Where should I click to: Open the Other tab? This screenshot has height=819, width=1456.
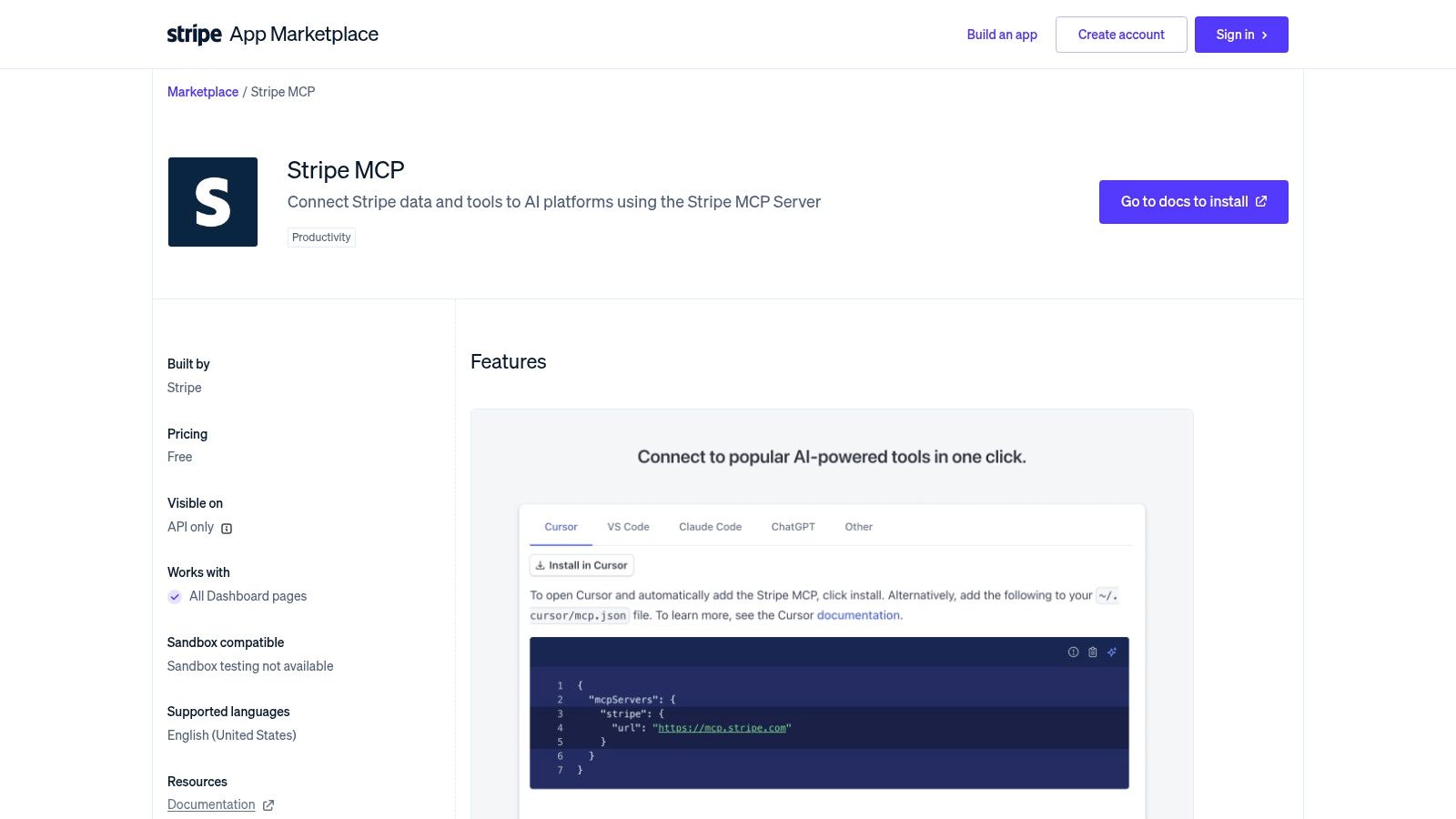(x=859, y=527)
